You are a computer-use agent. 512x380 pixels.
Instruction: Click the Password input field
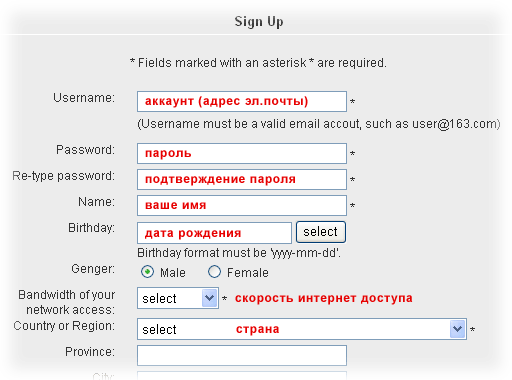pos(242,153)
